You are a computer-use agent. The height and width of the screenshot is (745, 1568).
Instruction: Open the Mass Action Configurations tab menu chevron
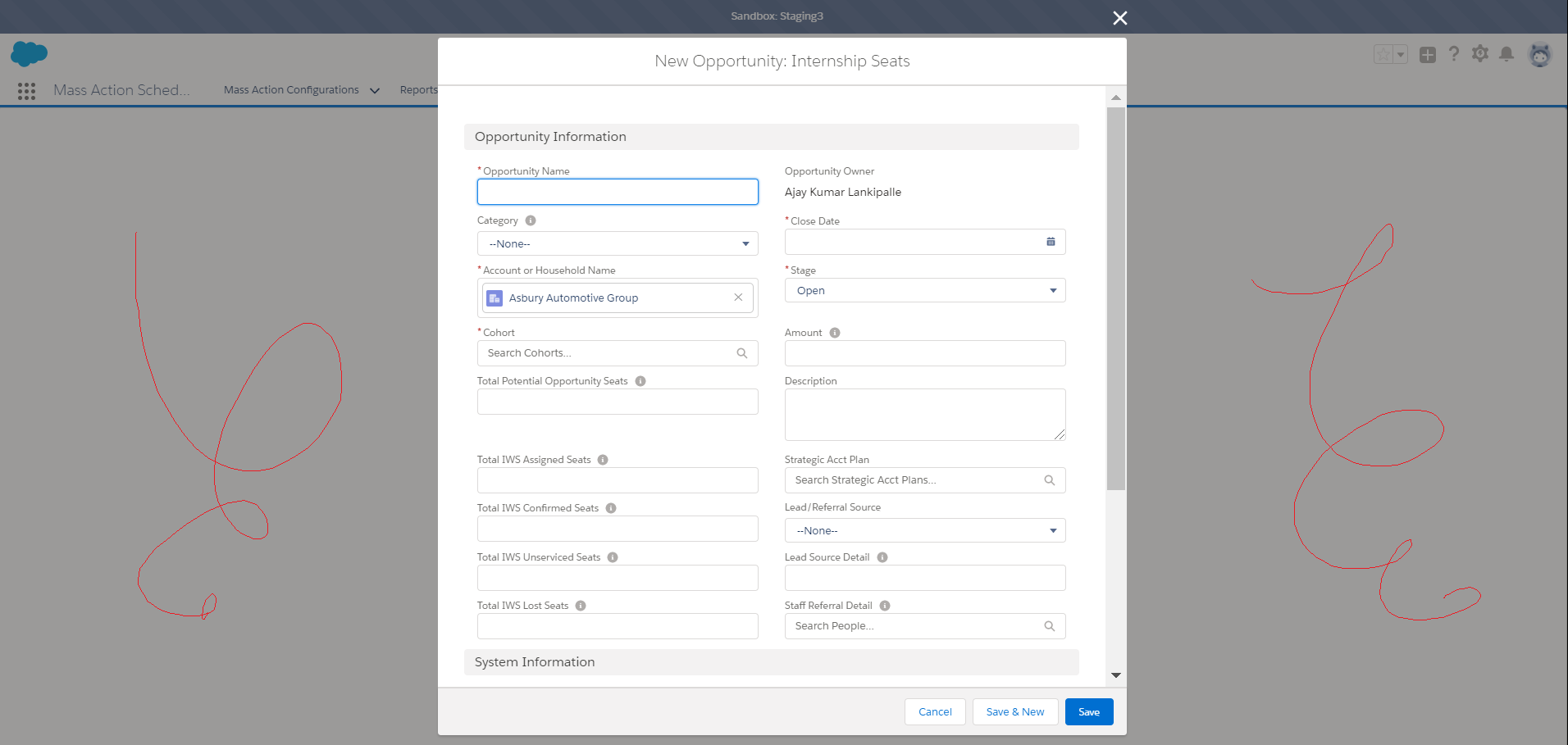coord(375,91)
